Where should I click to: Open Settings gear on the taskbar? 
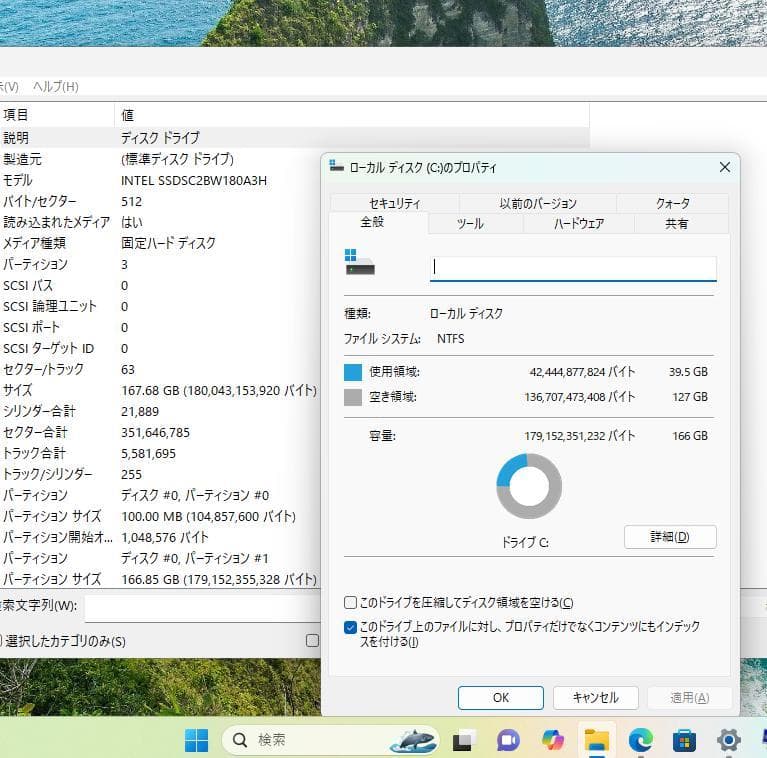728,740
